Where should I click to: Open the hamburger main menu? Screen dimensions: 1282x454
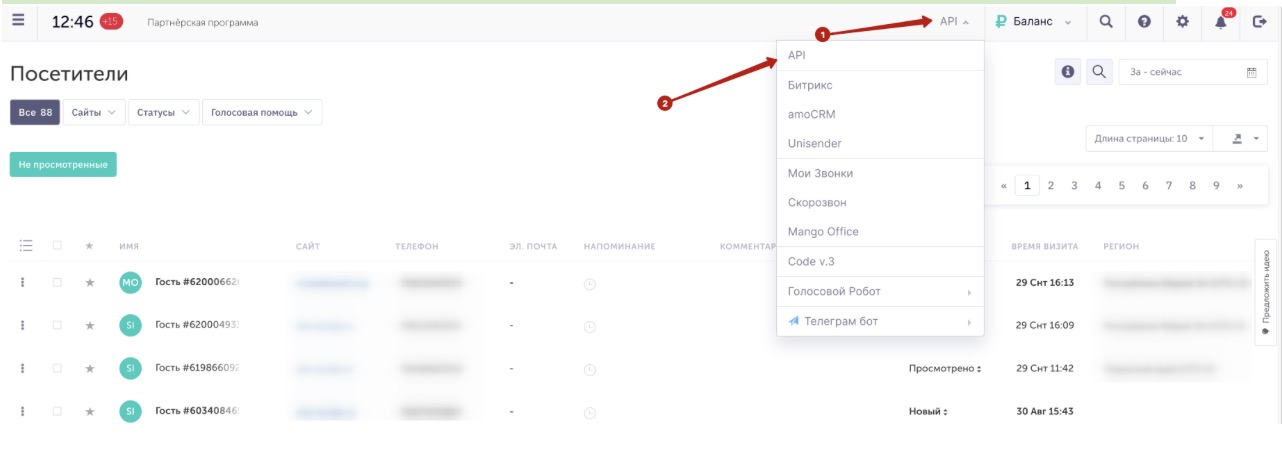[18, 21]
